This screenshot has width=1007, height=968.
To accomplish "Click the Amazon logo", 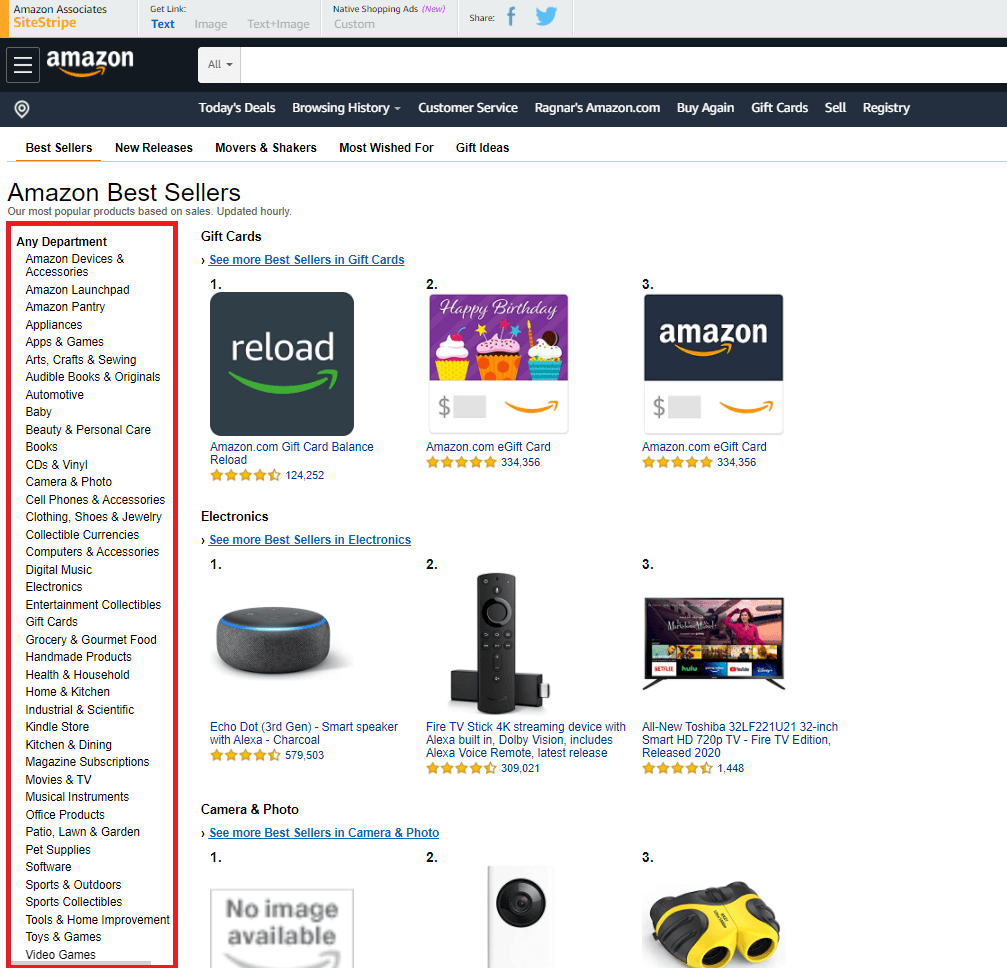I will coord(90,63).
